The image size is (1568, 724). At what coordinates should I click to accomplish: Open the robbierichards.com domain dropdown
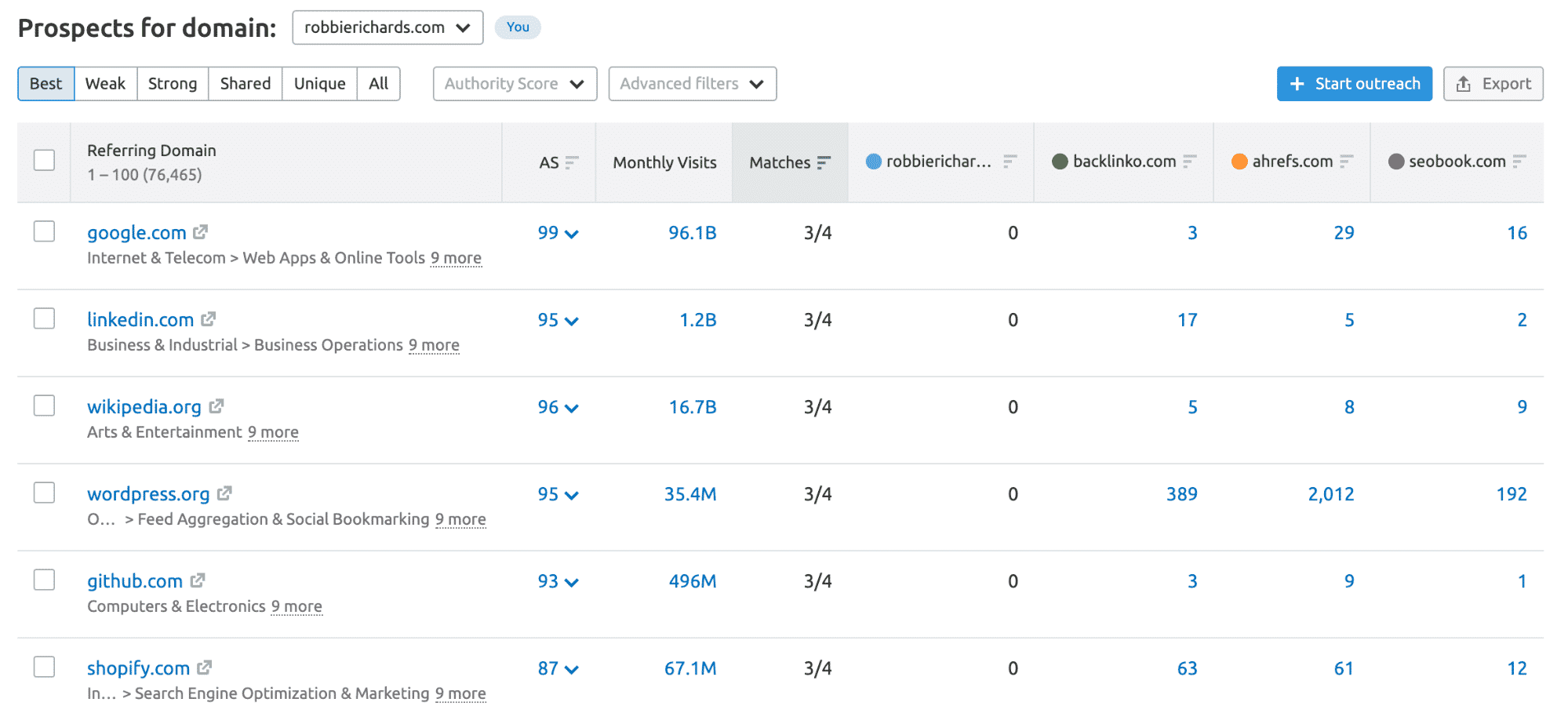387,27
